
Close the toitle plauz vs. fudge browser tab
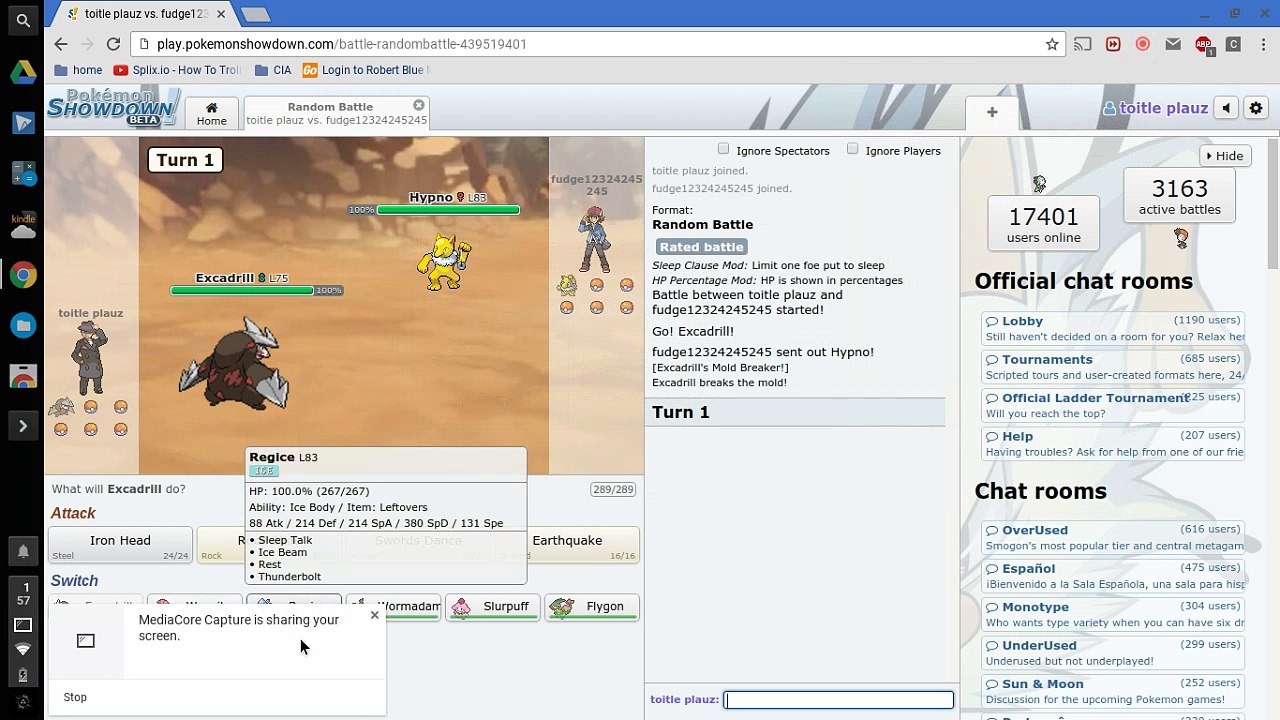[221, 14]
